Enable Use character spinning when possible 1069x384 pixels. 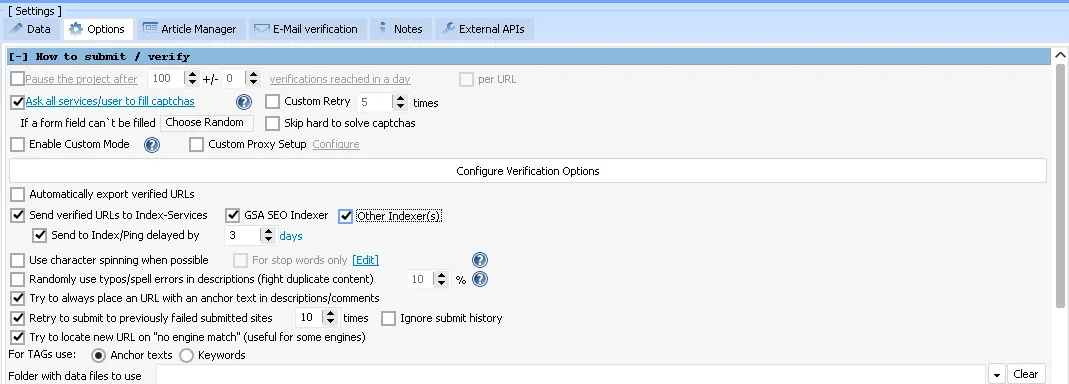tap(18, 261)
